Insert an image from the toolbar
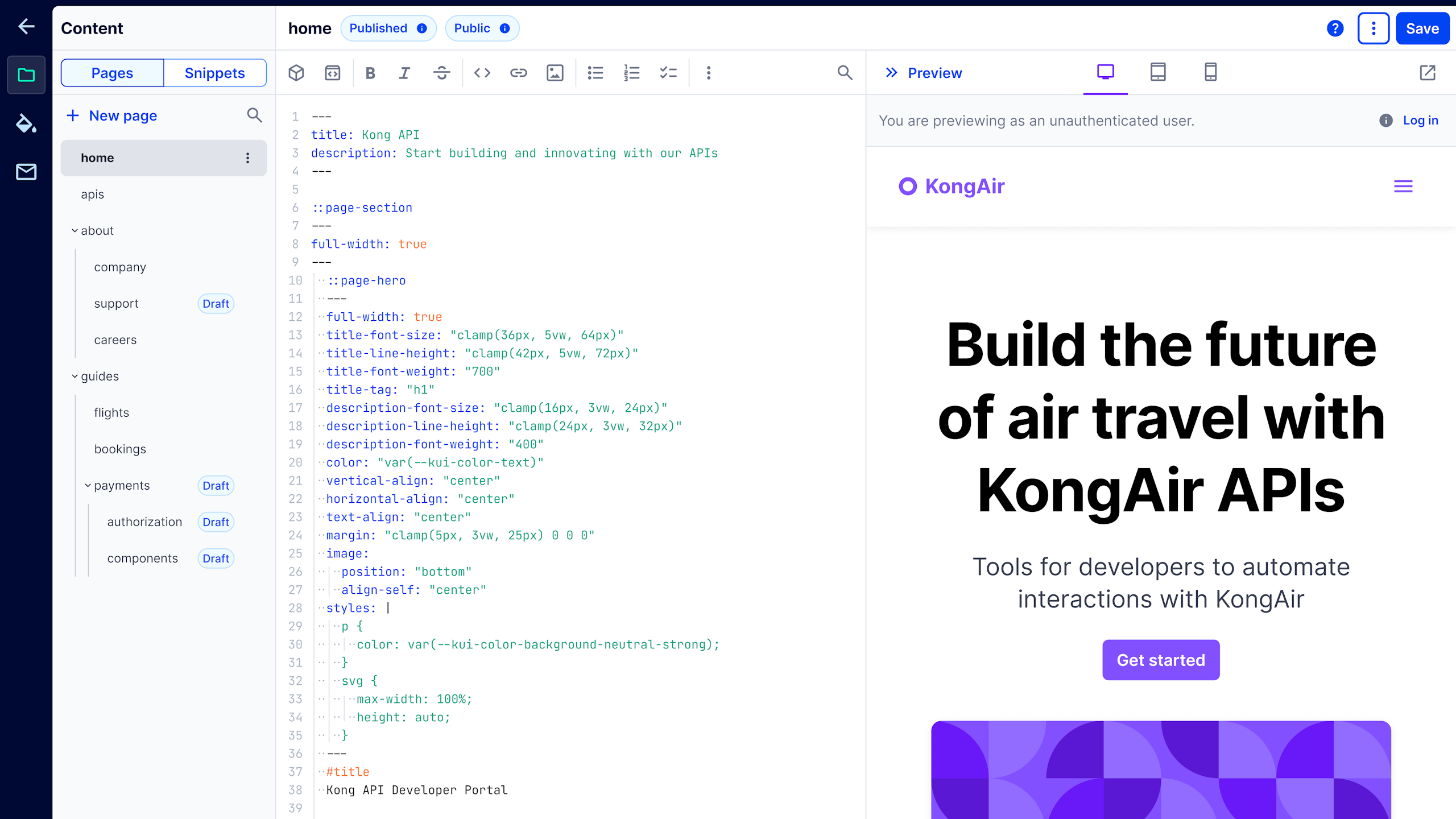 click(555, 73)
